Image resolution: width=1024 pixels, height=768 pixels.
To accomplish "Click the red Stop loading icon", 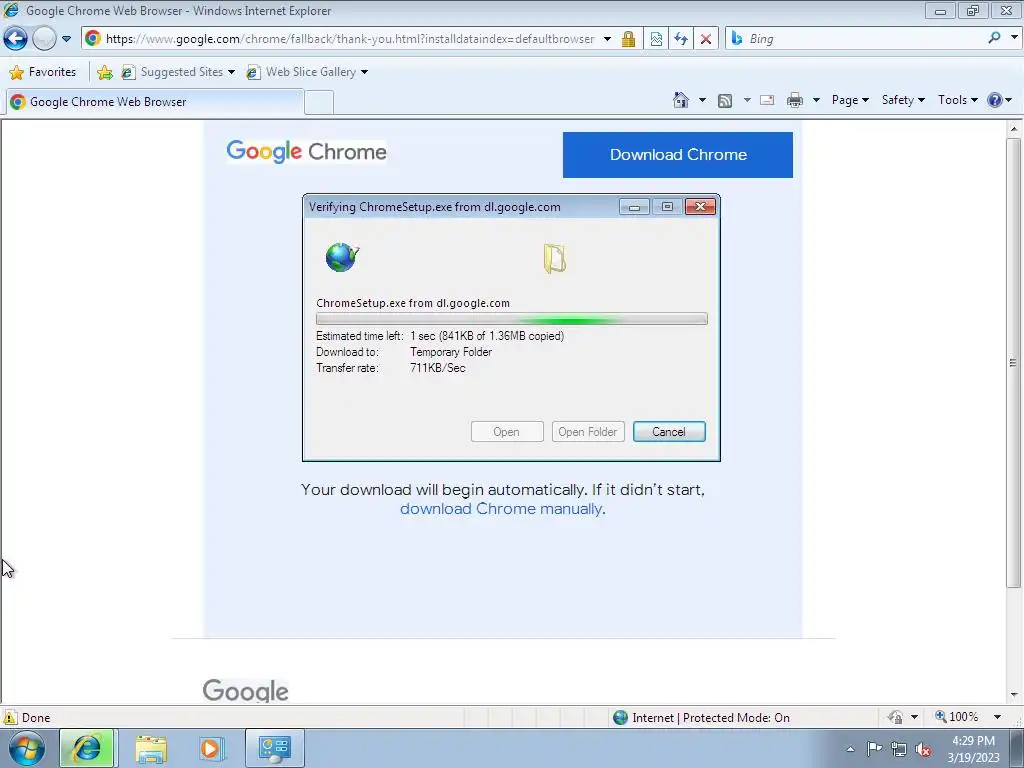I will click(x=706, y=39).
